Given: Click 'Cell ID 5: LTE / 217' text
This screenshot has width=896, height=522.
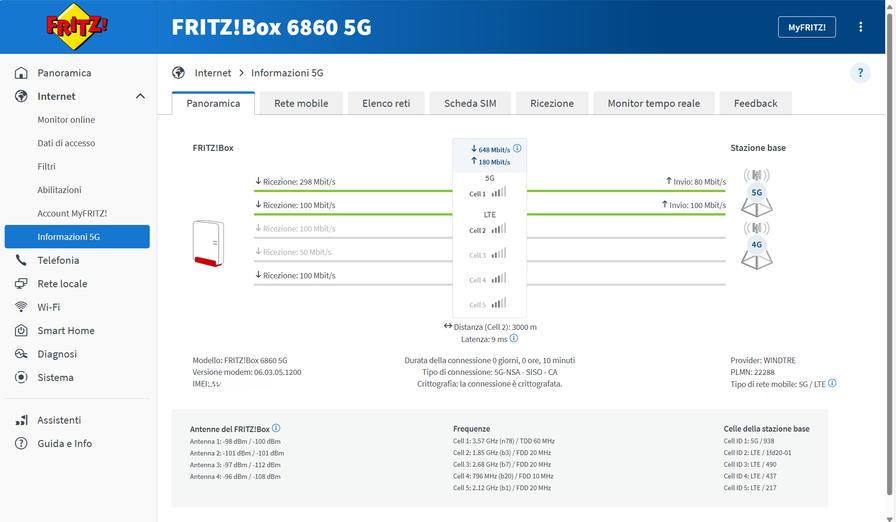Looking at the screenshot, I should [750, 488].
